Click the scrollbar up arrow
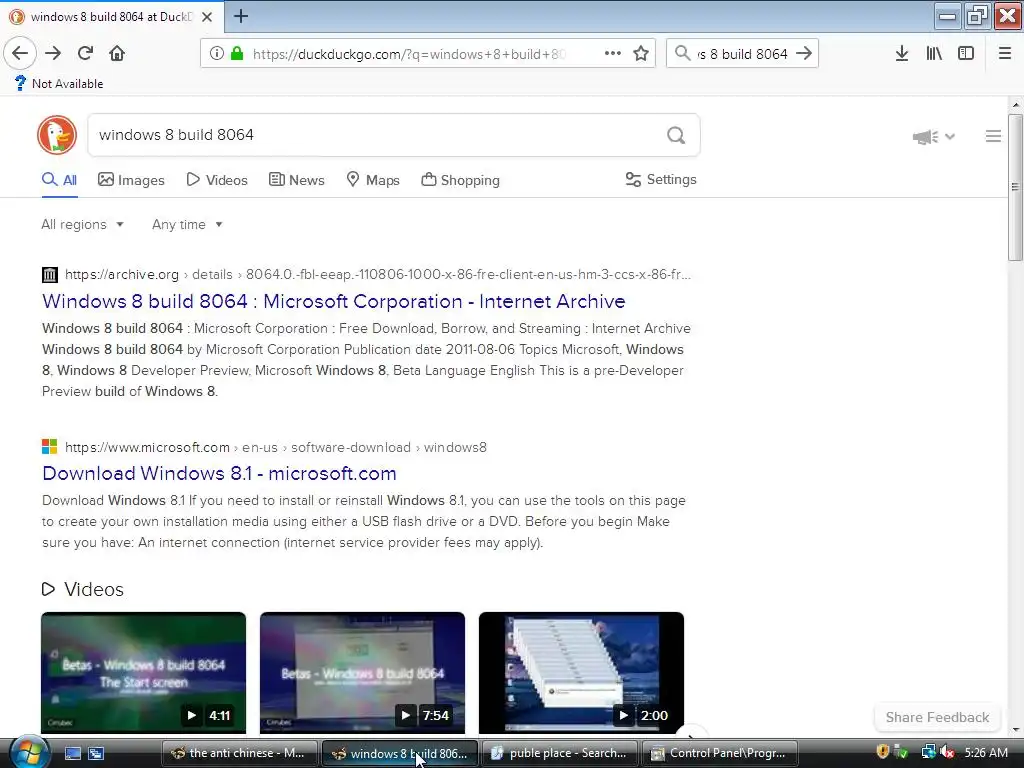1024x768 pixels. click(1016, 104)
